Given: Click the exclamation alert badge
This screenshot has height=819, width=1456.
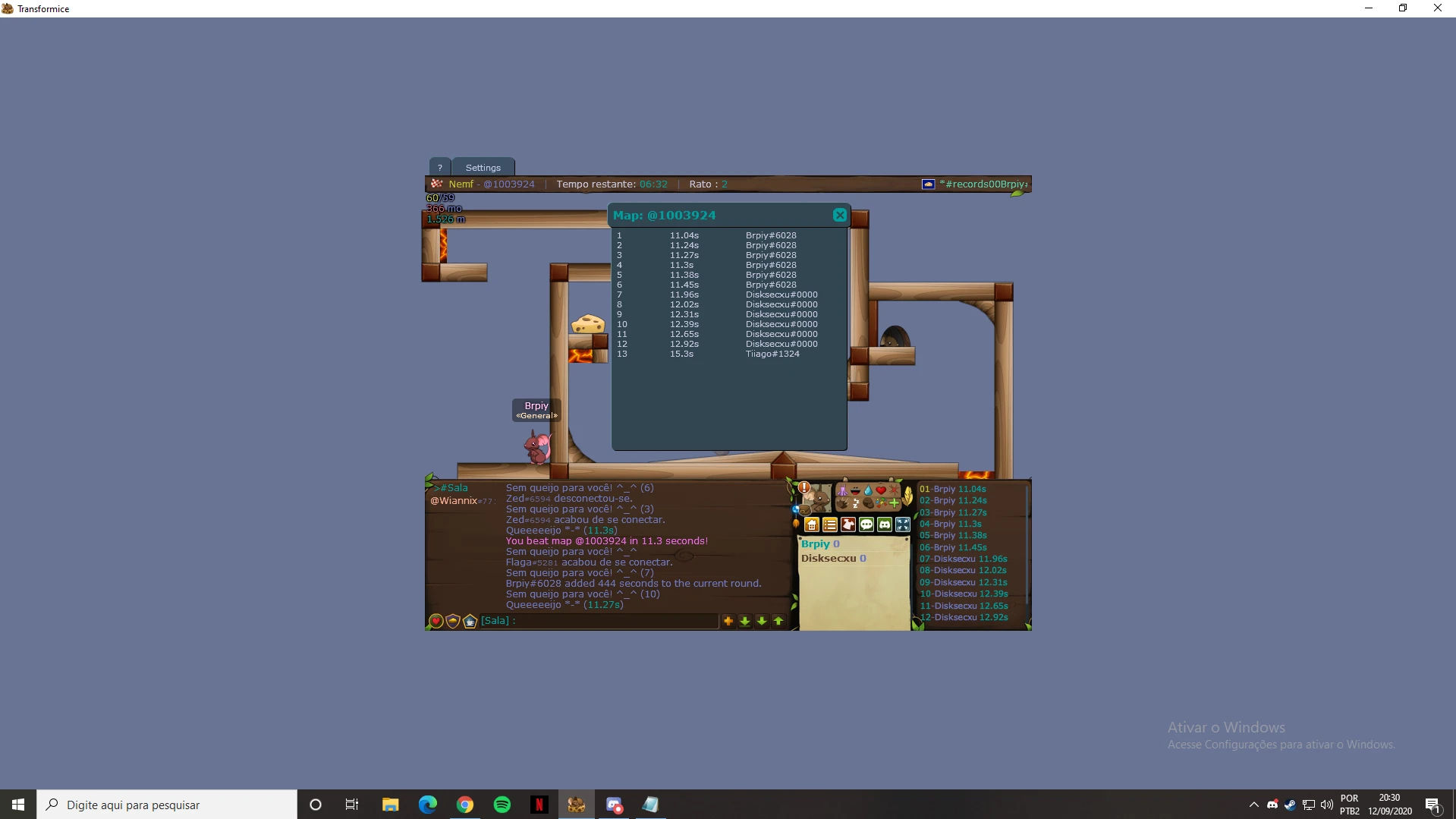Looking at the screenshot, I should [x=804, y=487].
